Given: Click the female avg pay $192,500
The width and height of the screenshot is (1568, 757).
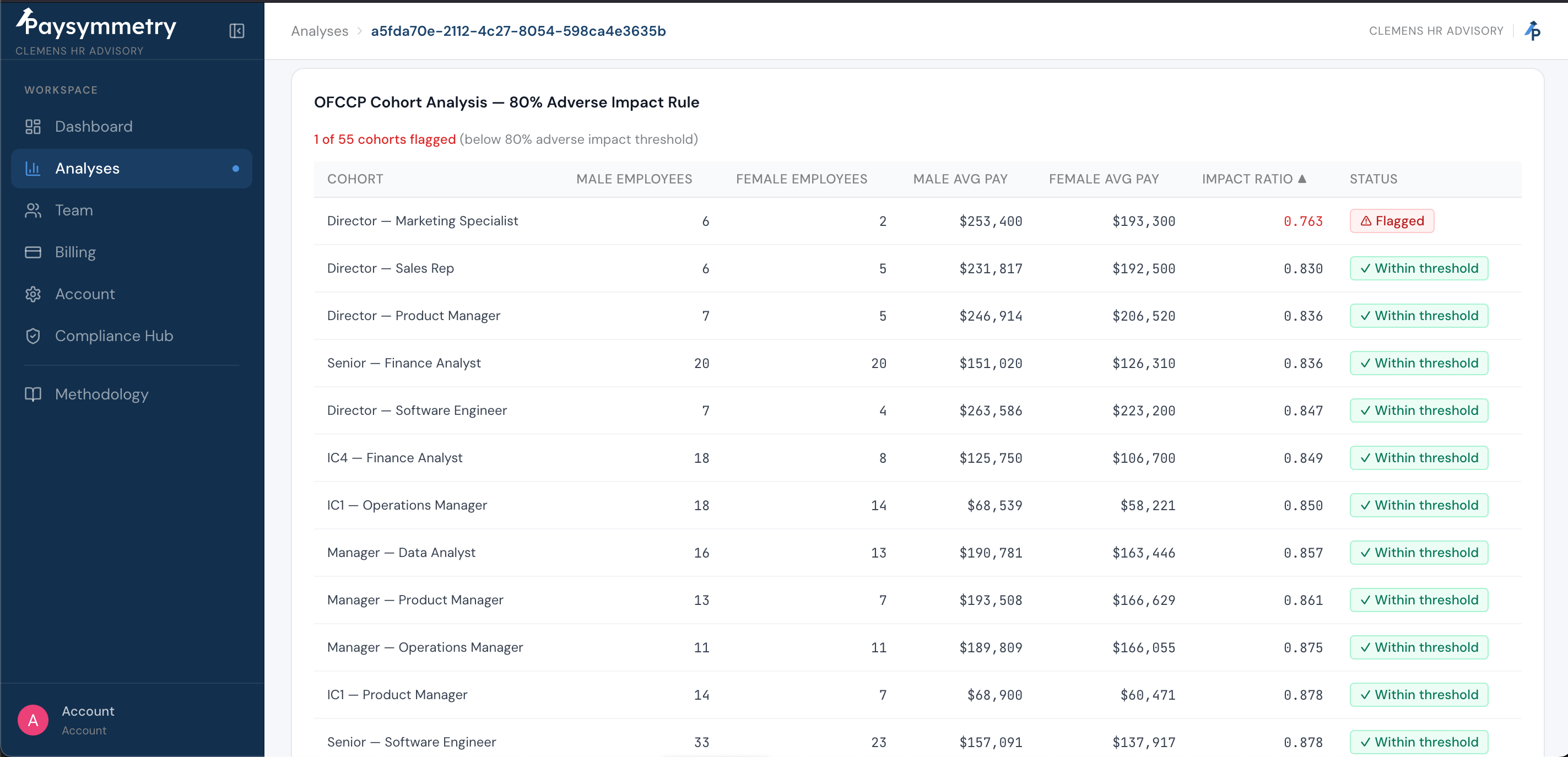Looking at the screenshot, I should coord(1143,269).
